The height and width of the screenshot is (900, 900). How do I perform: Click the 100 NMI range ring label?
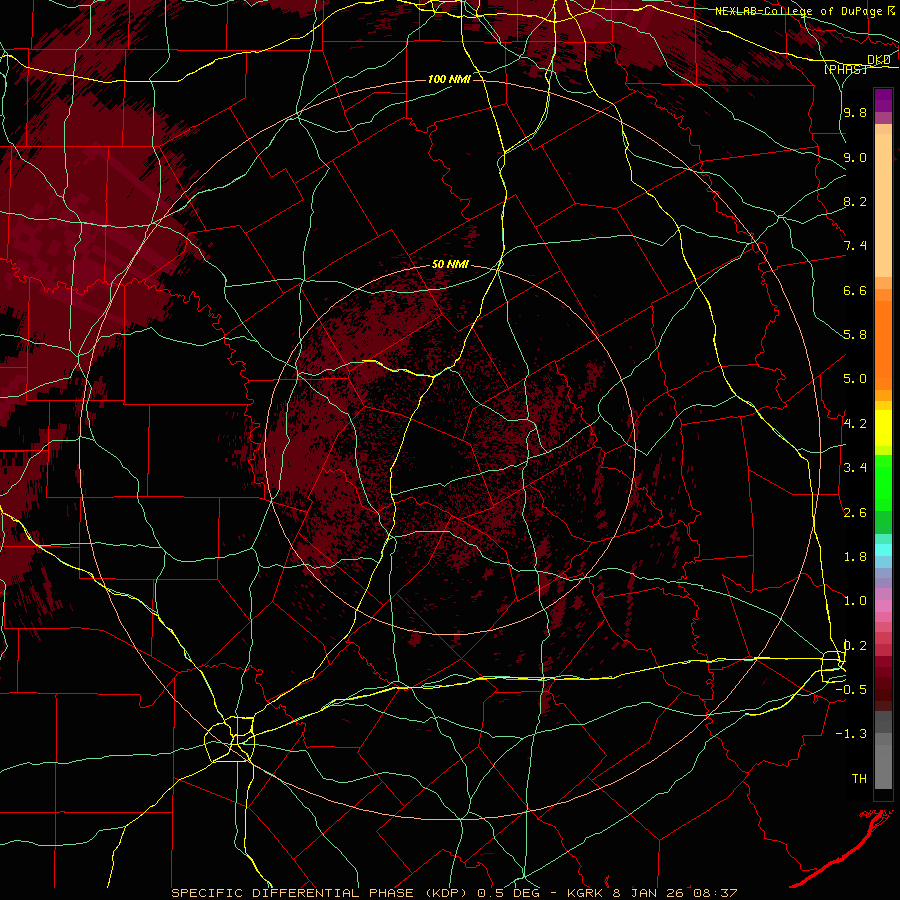pyautogui.click(x=449, y=79)
